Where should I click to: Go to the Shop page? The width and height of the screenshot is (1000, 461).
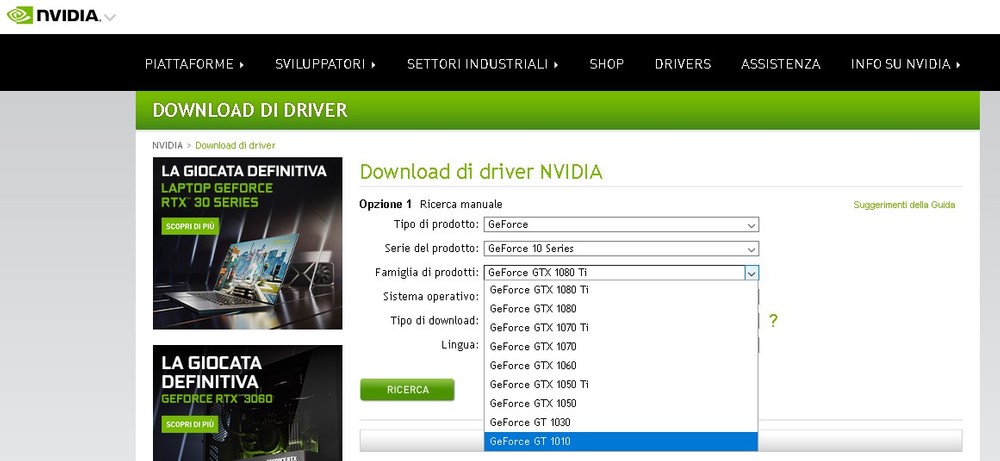pos(606,64)
